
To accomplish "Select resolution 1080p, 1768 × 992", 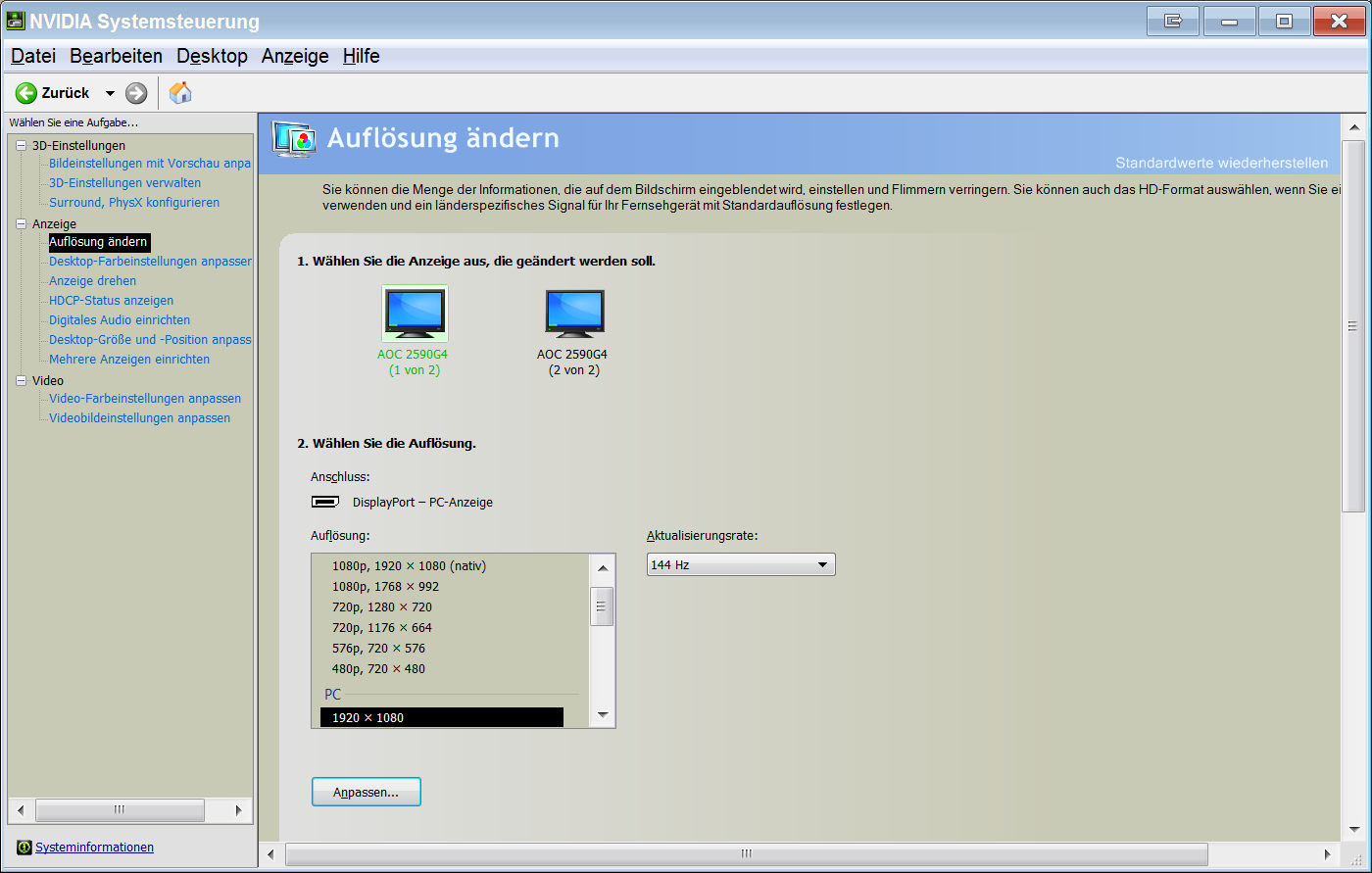I will point(385,587).
